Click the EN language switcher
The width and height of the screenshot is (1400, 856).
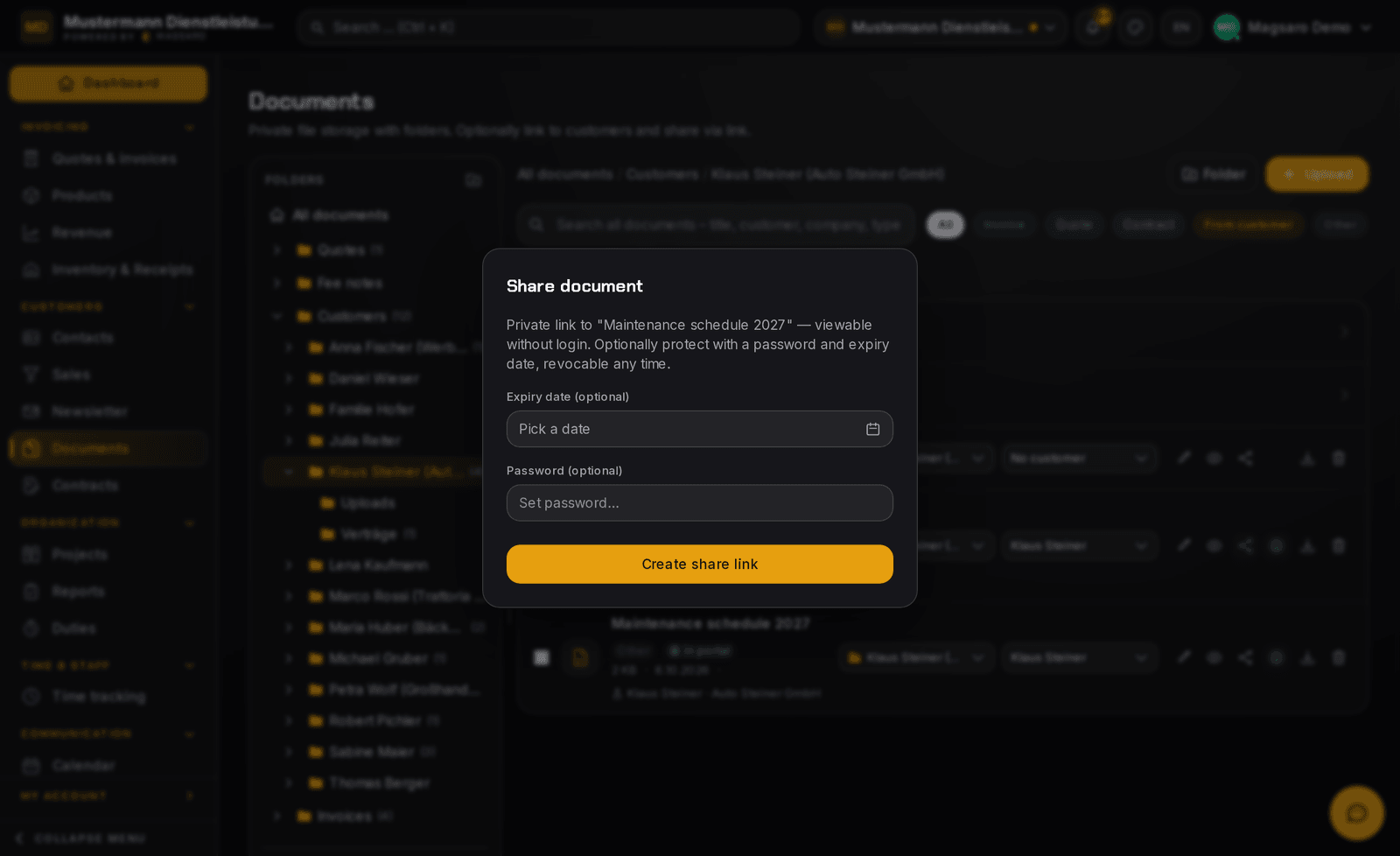click(1181, 27)
